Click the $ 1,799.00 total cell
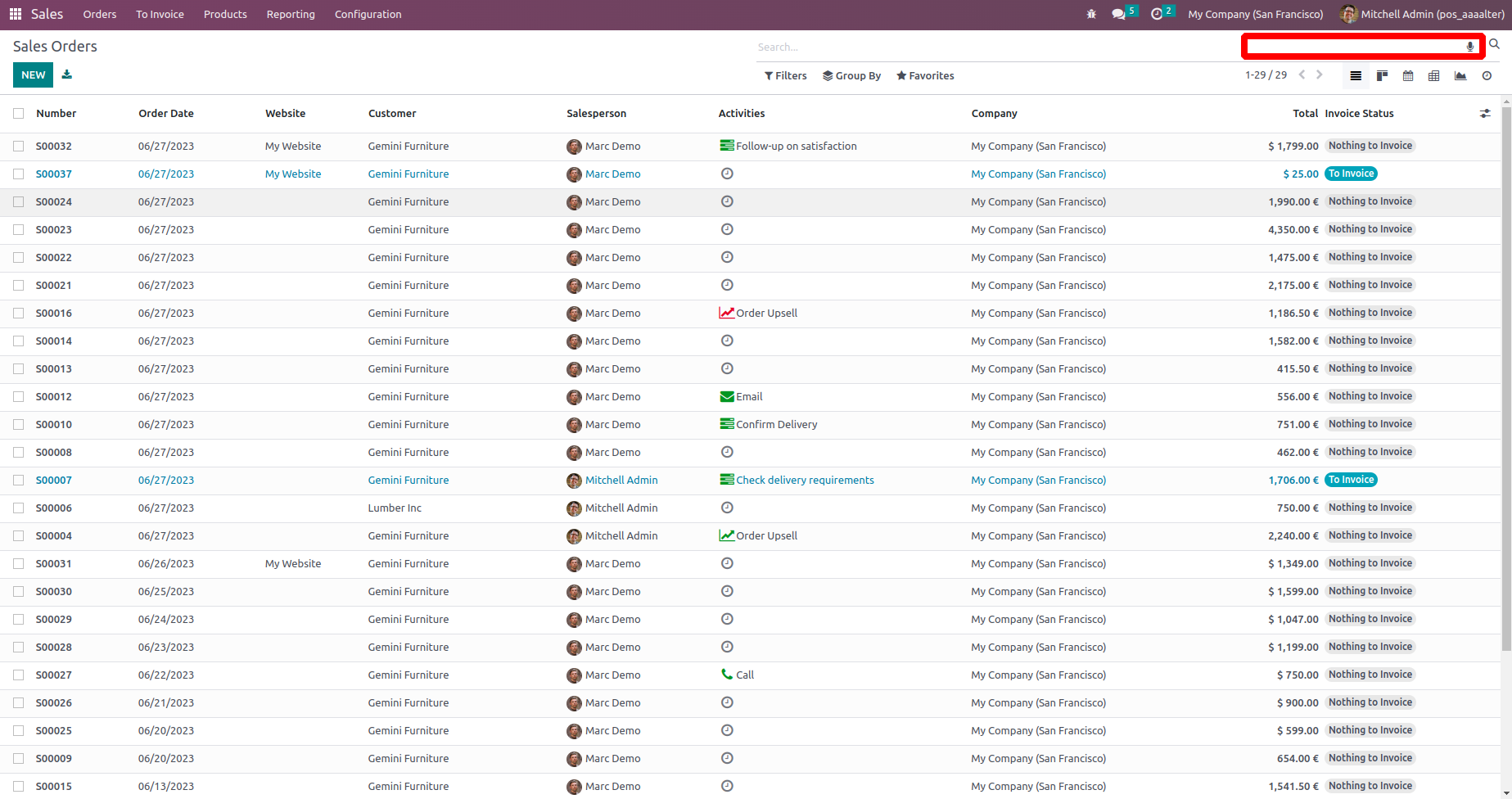The width and height of the screenshot is (1512, 799). [1293, 146]
